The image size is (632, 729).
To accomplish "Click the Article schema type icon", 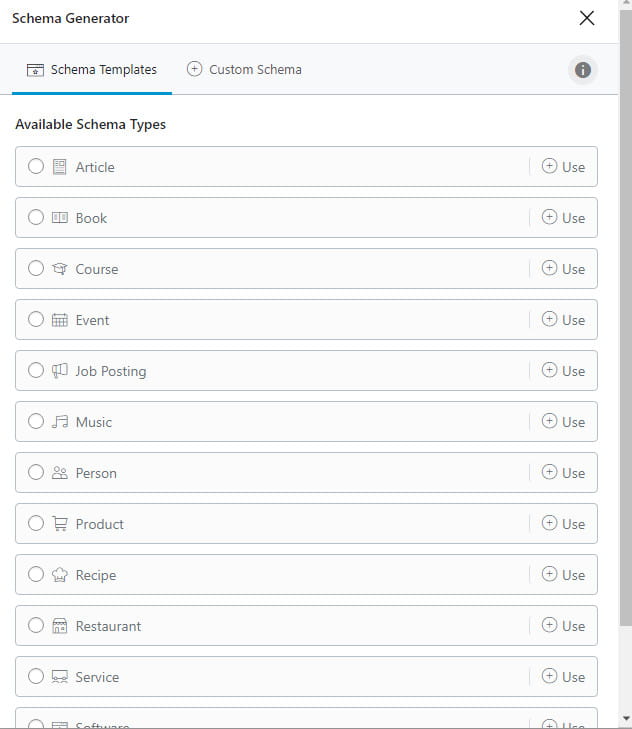I will click(x=60, y=167).
